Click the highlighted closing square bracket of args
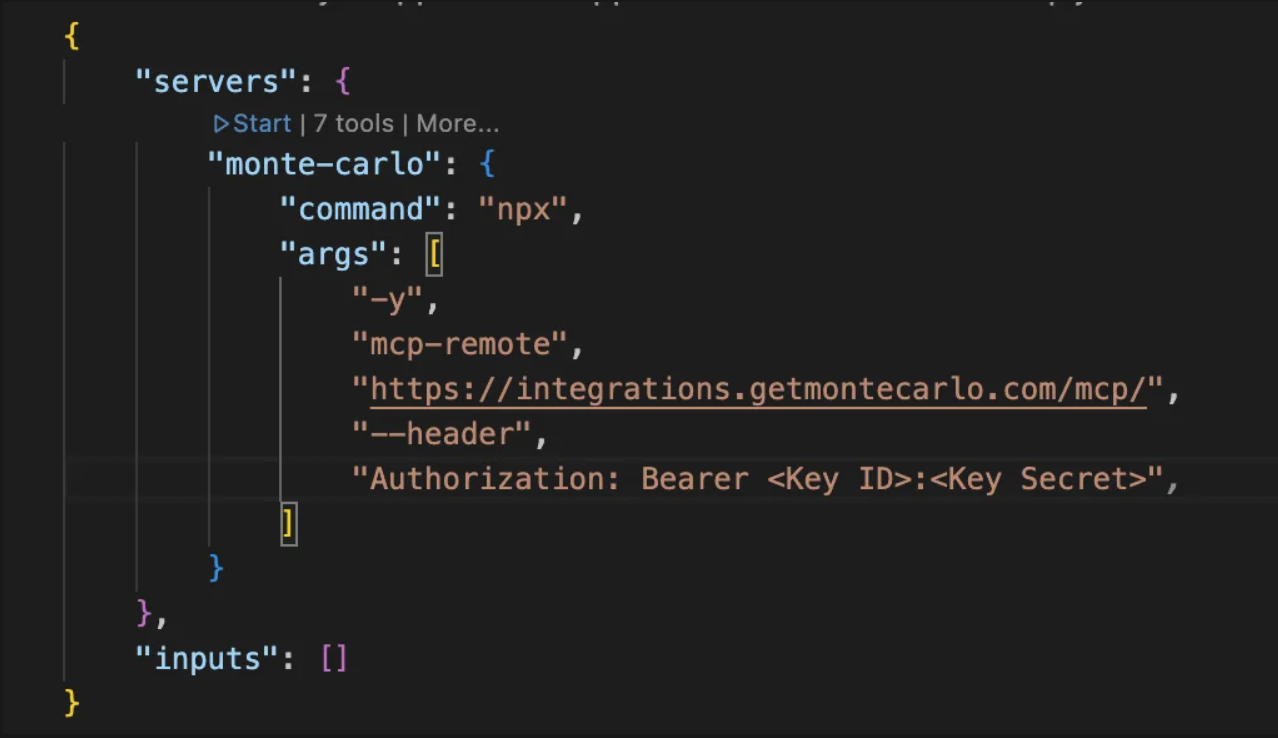 [x=289, y=524]
